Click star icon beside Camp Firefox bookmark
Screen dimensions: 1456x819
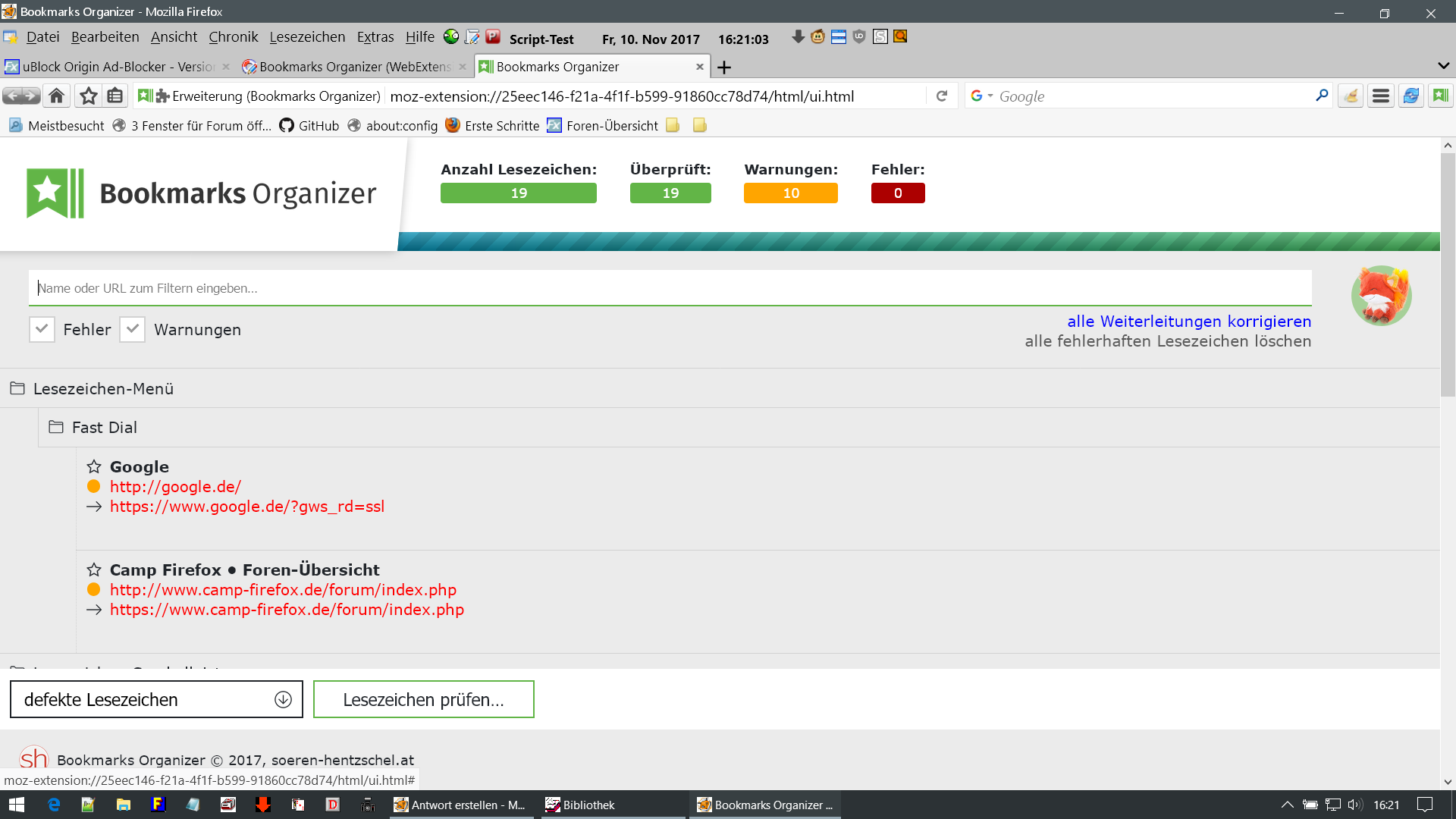(x=94, y=570)
